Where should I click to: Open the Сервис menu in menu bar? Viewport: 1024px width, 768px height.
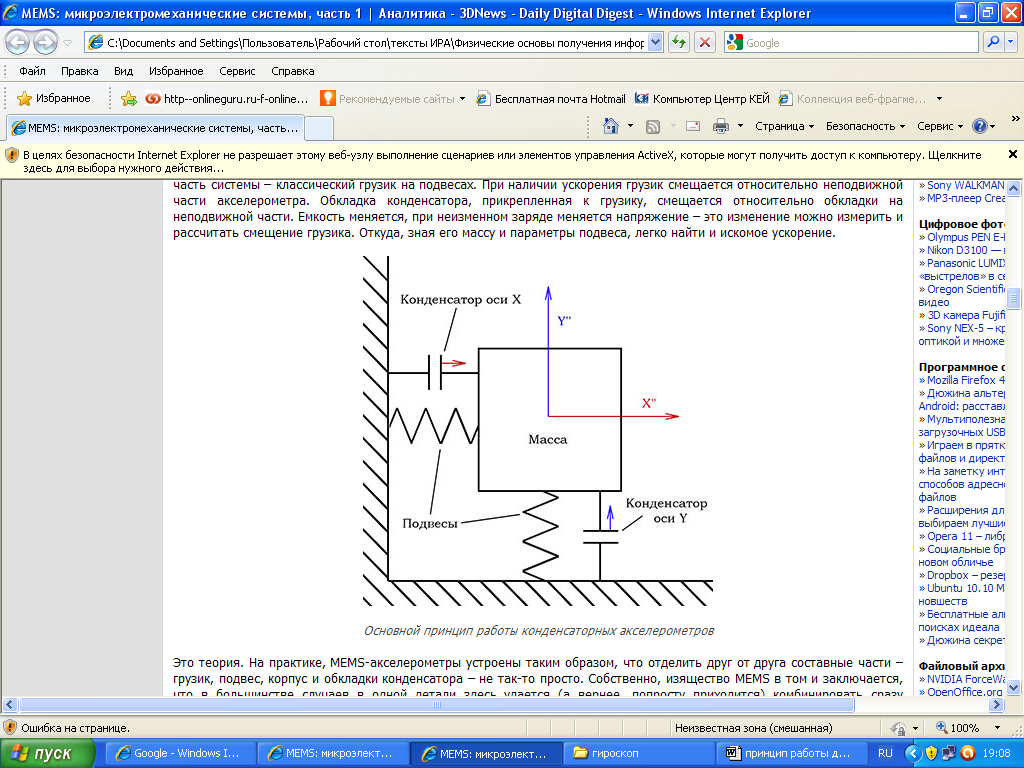(237, 71)
